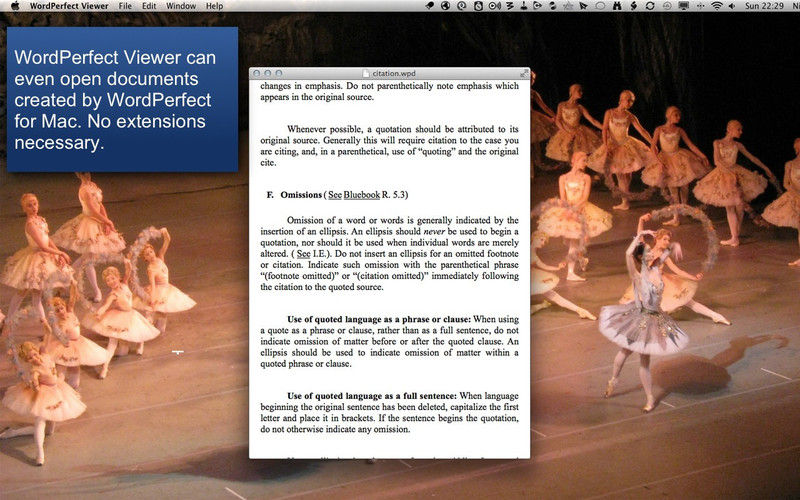
Task: Click the text 'R. 5.3)' in heading F
Action: coord(395,195)
